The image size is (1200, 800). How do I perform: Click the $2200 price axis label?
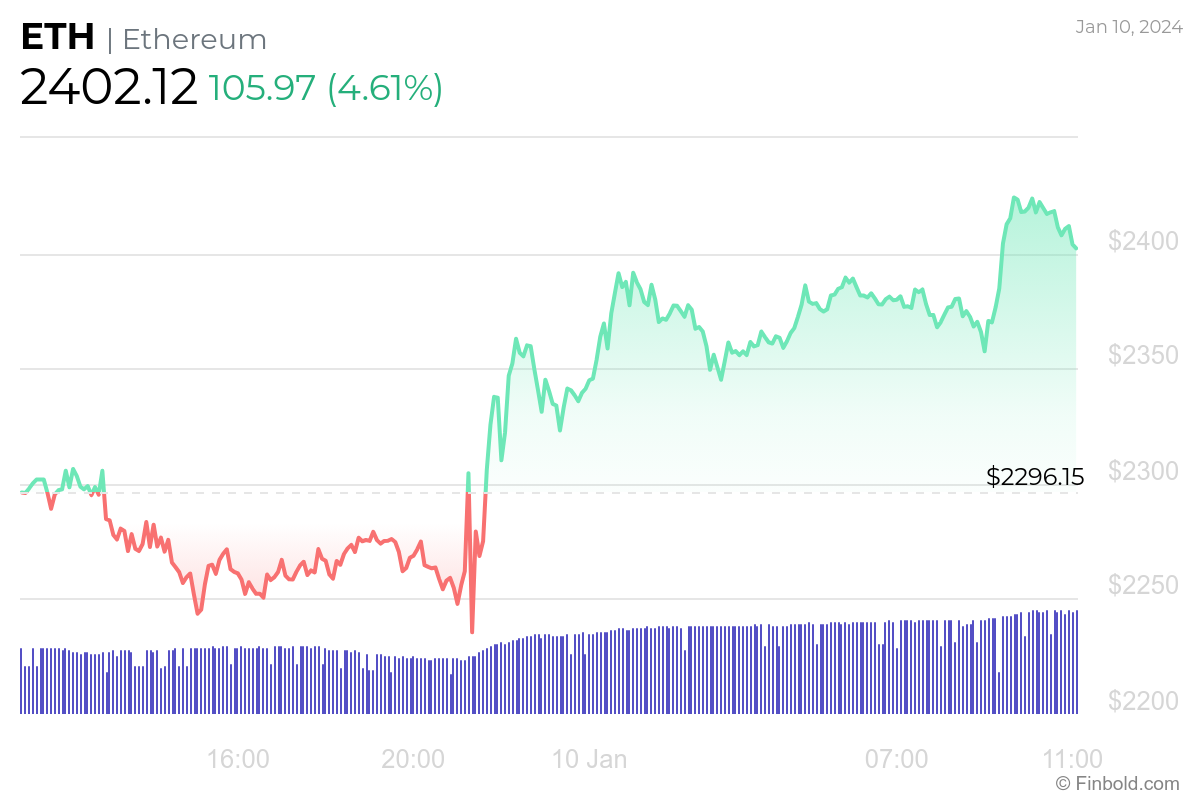pos(1142,701)
